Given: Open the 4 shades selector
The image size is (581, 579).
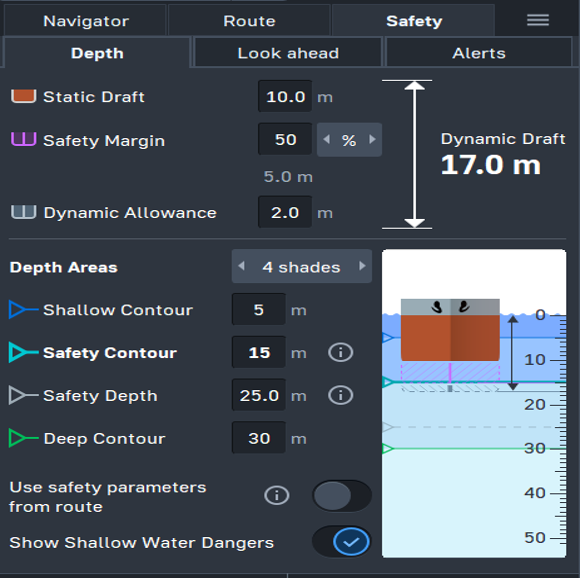Looking at the screenshot, I should pos(302,266).
